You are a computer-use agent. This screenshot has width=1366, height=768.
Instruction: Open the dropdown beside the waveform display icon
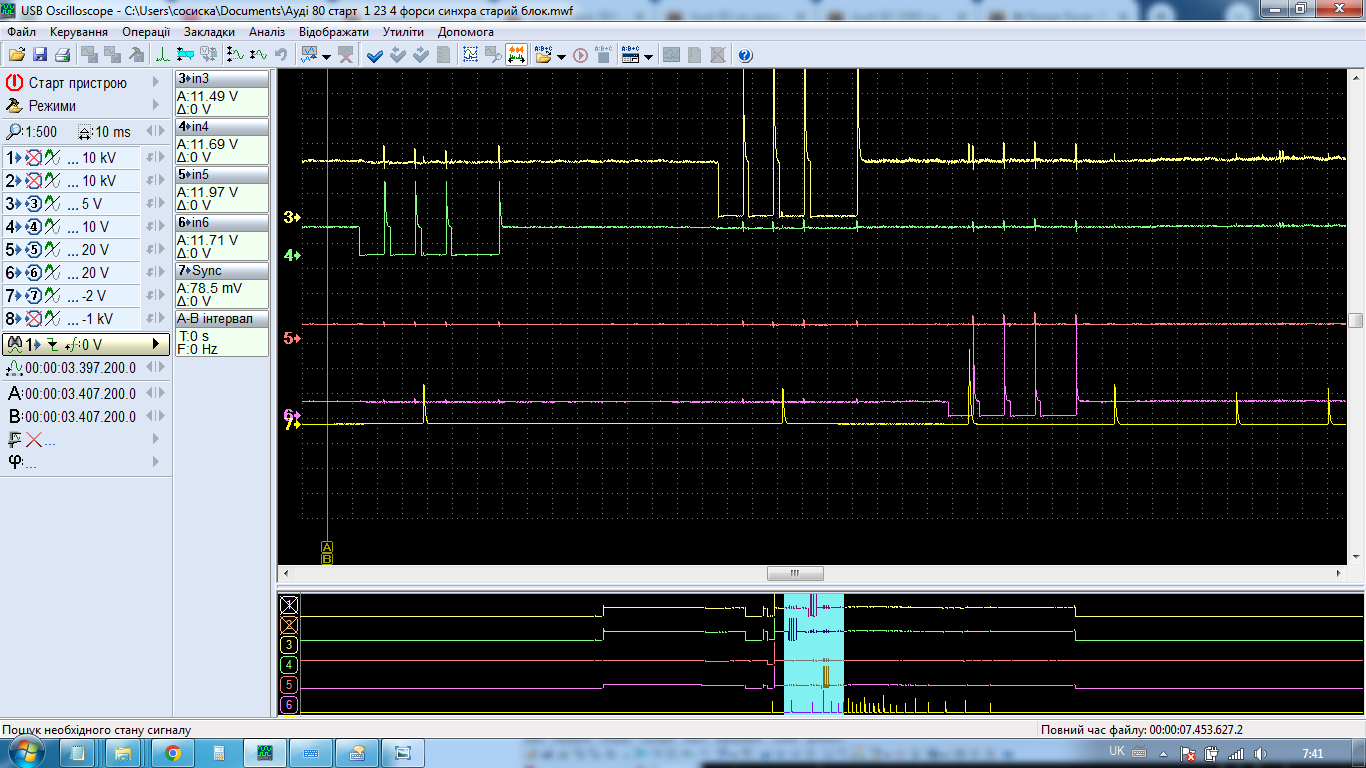pyautogui.click(x=326, y=56)
